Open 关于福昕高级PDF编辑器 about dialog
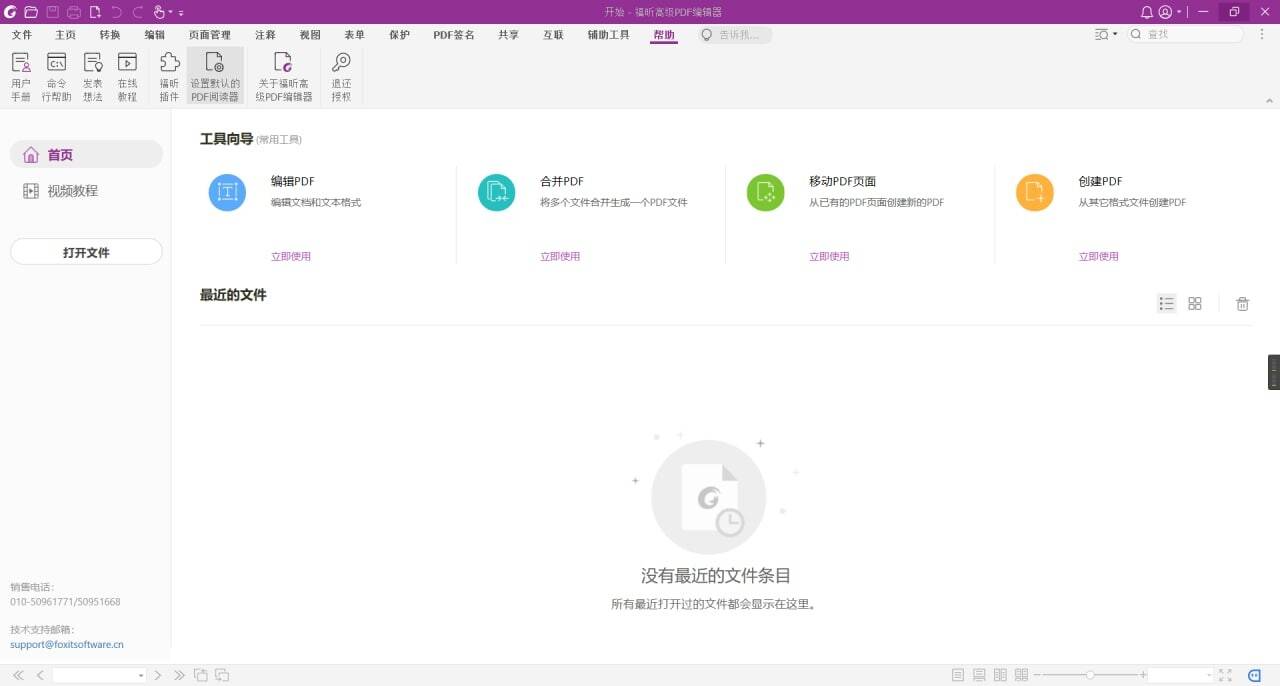 pyautogui.click(x=284, y=77)
